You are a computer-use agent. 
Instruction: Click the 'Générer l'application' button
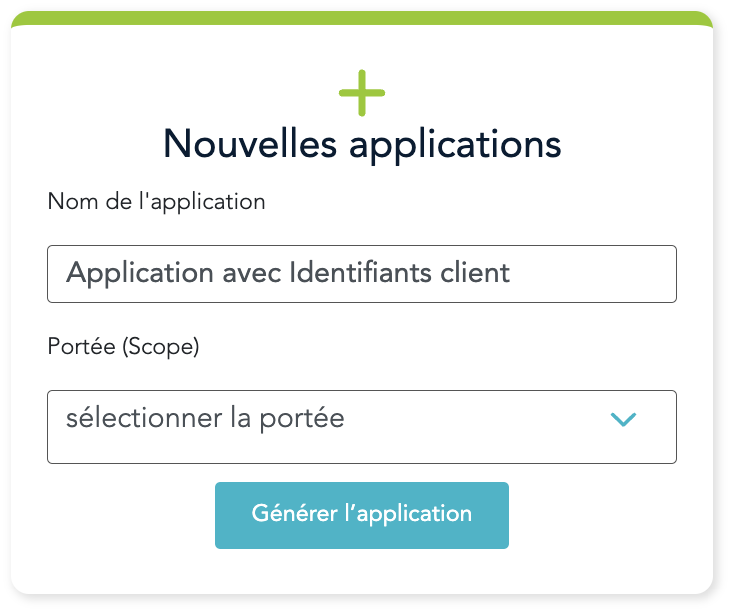[x=361, y=515]
